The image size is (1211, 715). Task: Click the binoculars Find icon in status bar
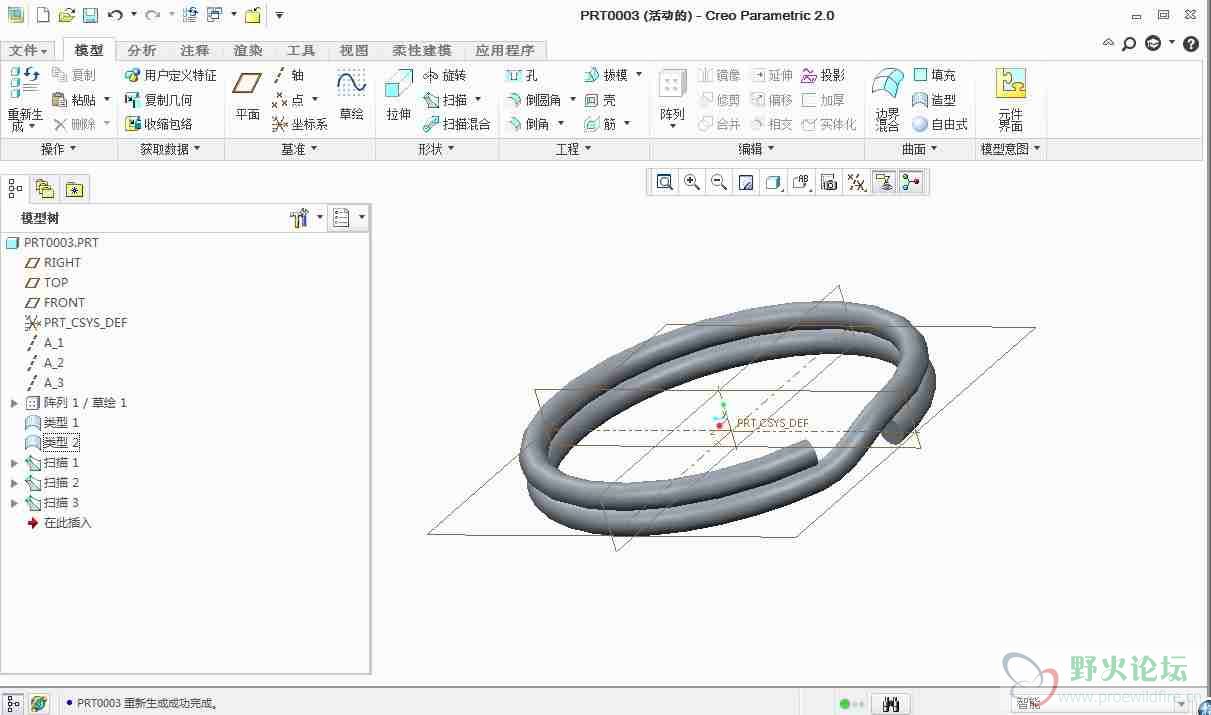click(x=890, y=704)
